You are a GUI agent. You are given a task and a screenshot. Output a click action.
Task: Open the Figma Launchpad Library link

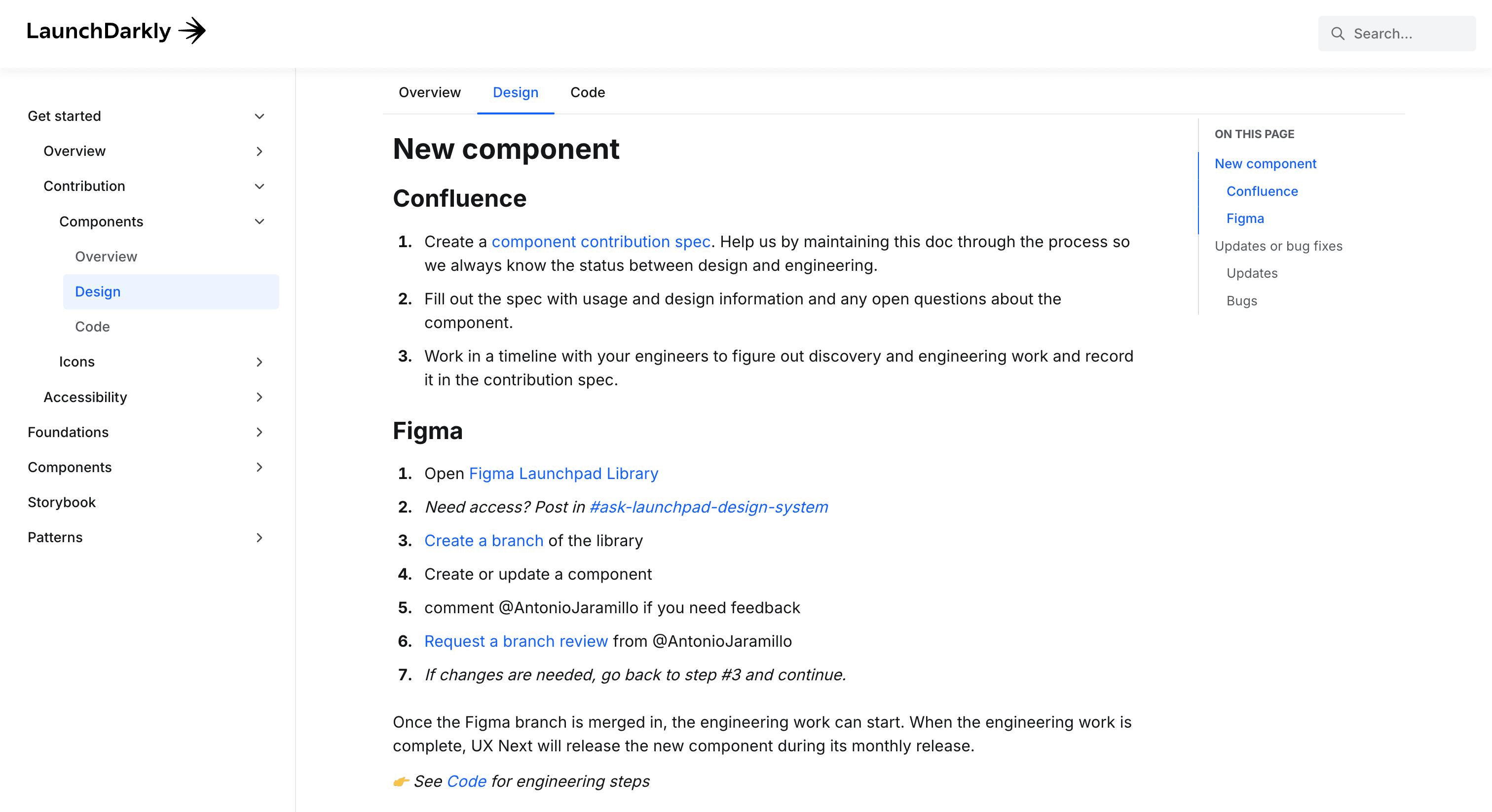tap(563, 473)
